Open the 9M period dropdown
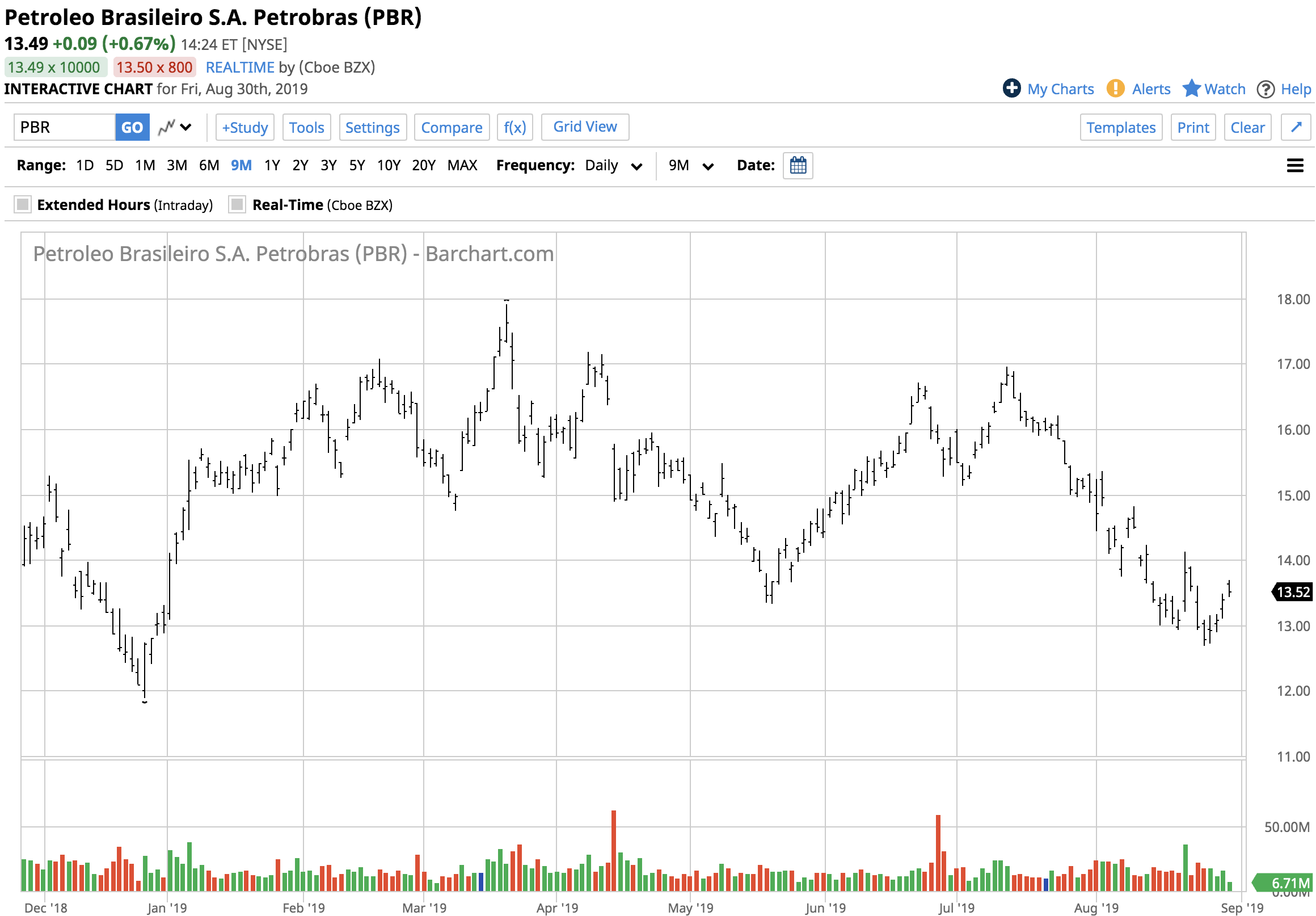 point(691,166)
